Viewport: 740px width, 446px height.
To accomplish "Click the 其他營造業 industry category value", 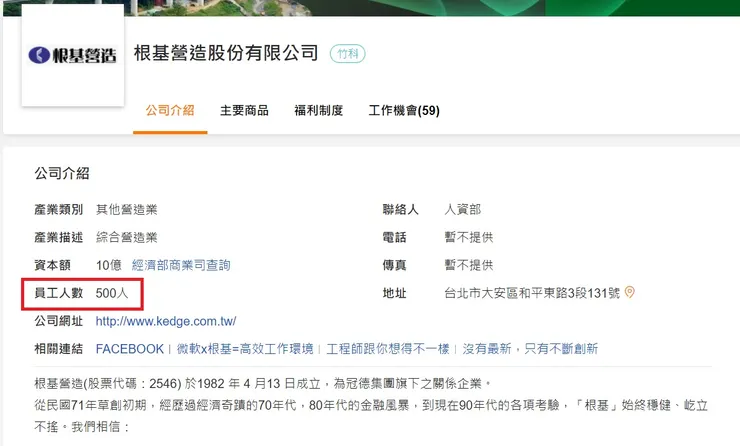I will pos(126,210).
